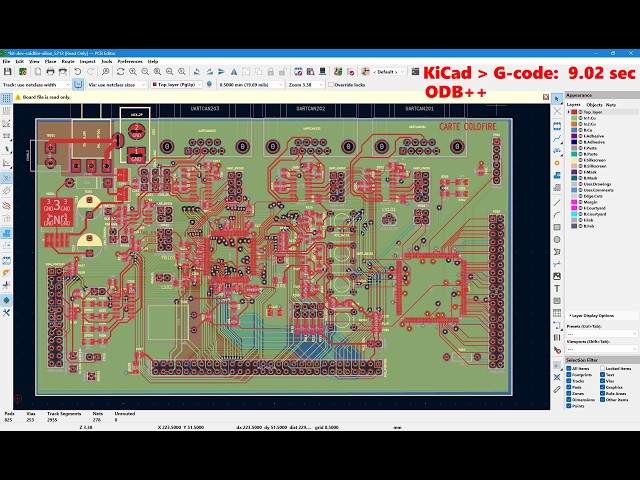The width and height of the screenshot is (640, 480).
Task: Select the In1.Cu layer row
Action: 602,118
